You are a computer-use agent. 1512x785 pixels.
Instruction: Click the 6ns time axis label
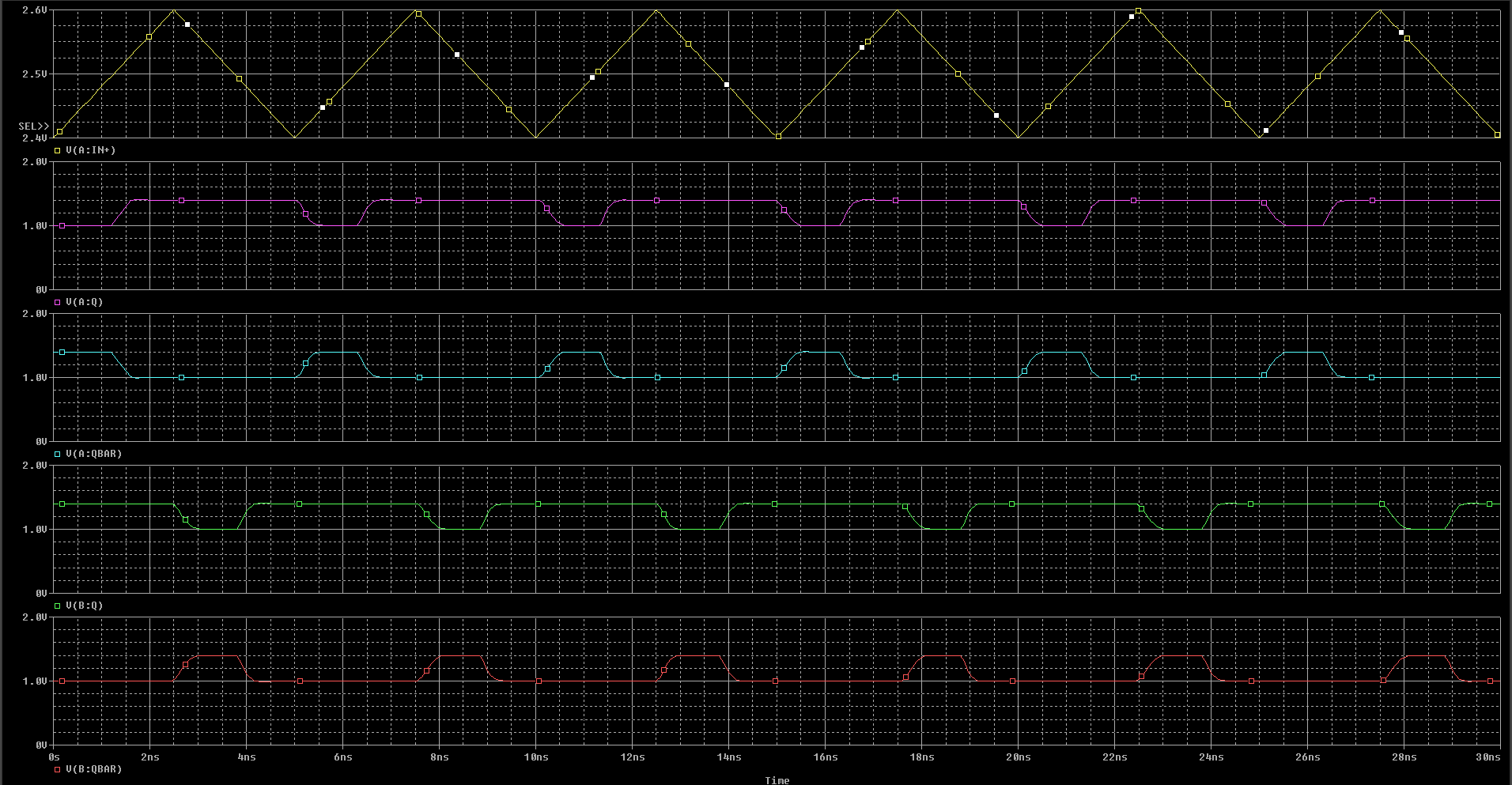[343, 757]
